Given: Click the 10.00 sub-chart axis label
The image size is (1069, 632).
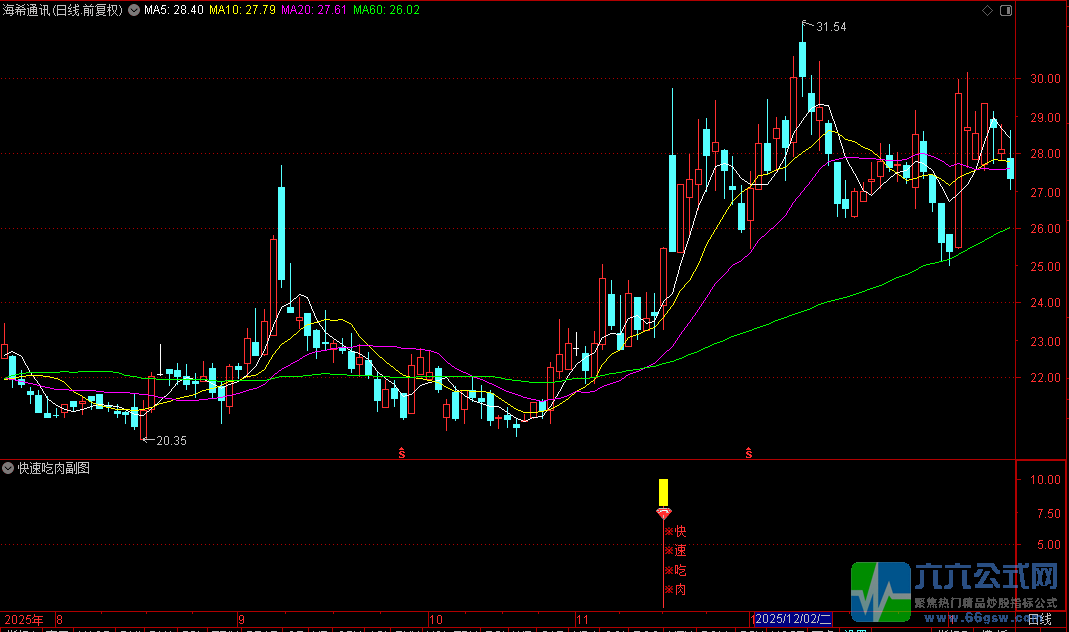Looking at the screenshot, I should point(1045,480).
